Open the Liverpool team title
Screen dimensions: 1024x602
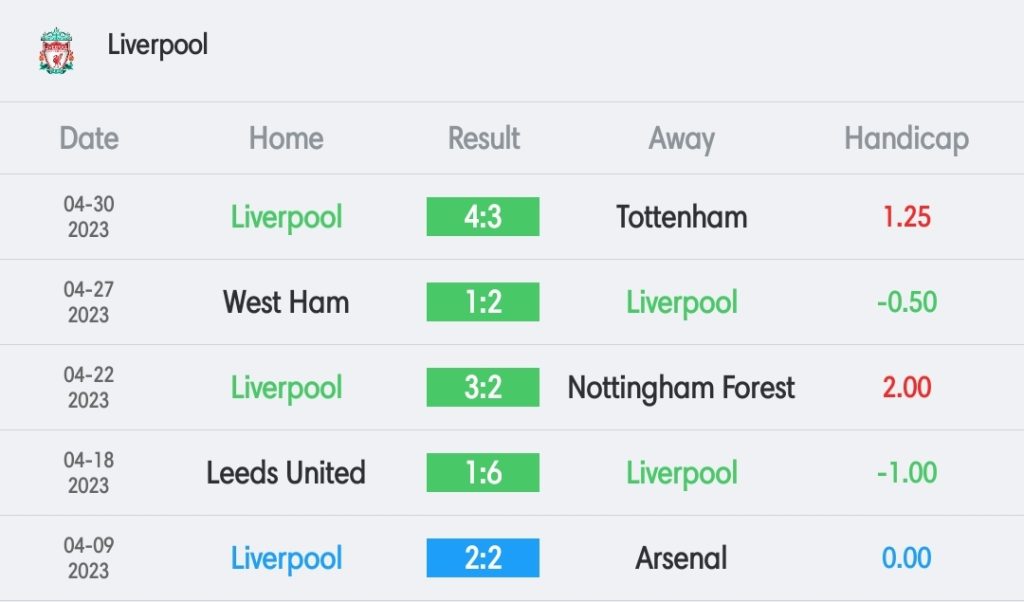tap(157, 45)
